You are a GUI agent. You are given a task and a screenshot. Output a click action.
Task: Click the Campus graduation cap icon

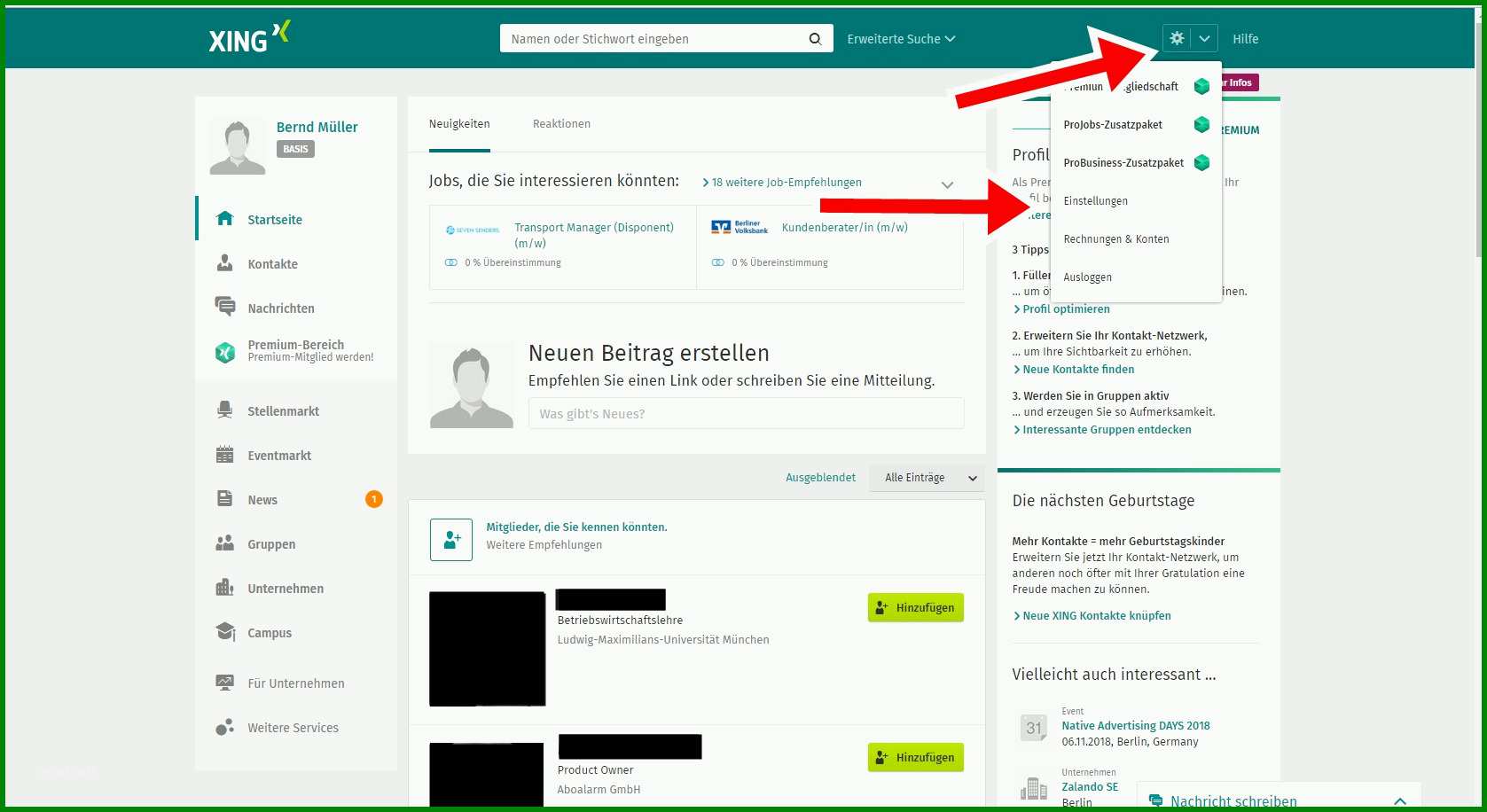pos(225,632)
